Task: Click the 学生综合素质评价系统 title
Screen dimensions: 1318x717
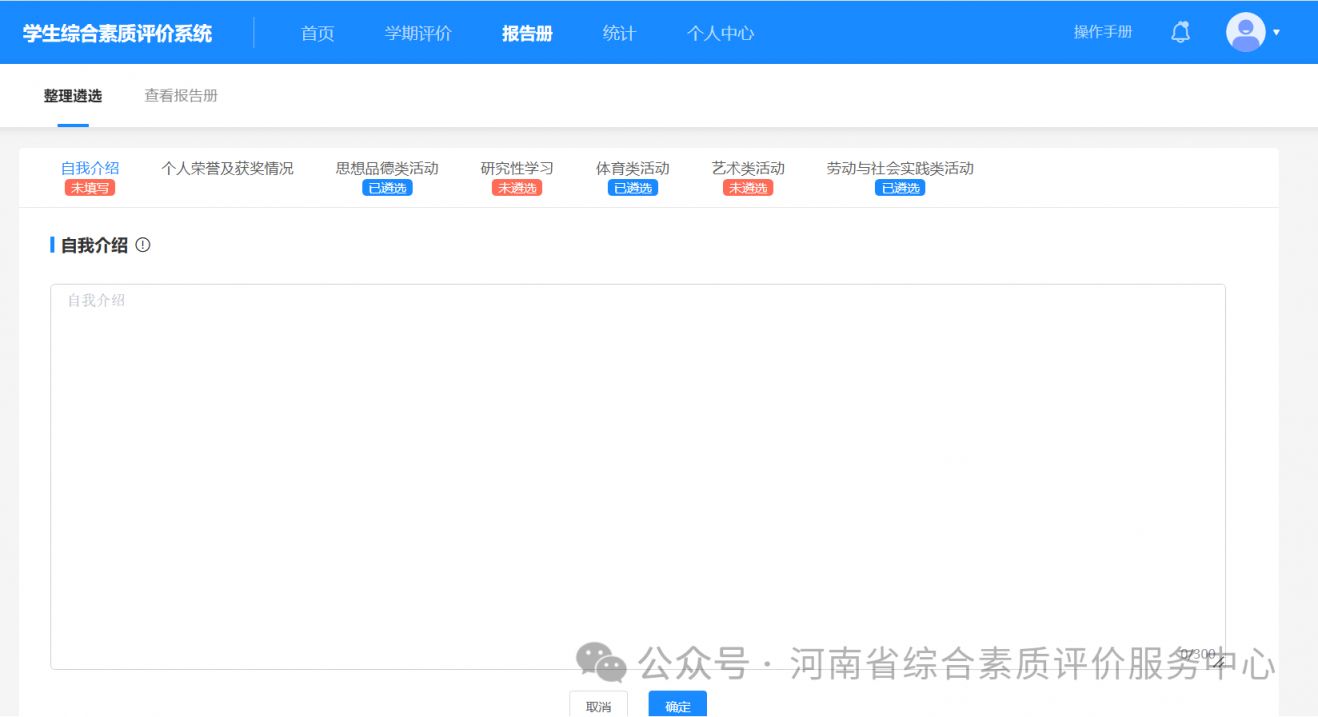Action: (x=117, y=33)
